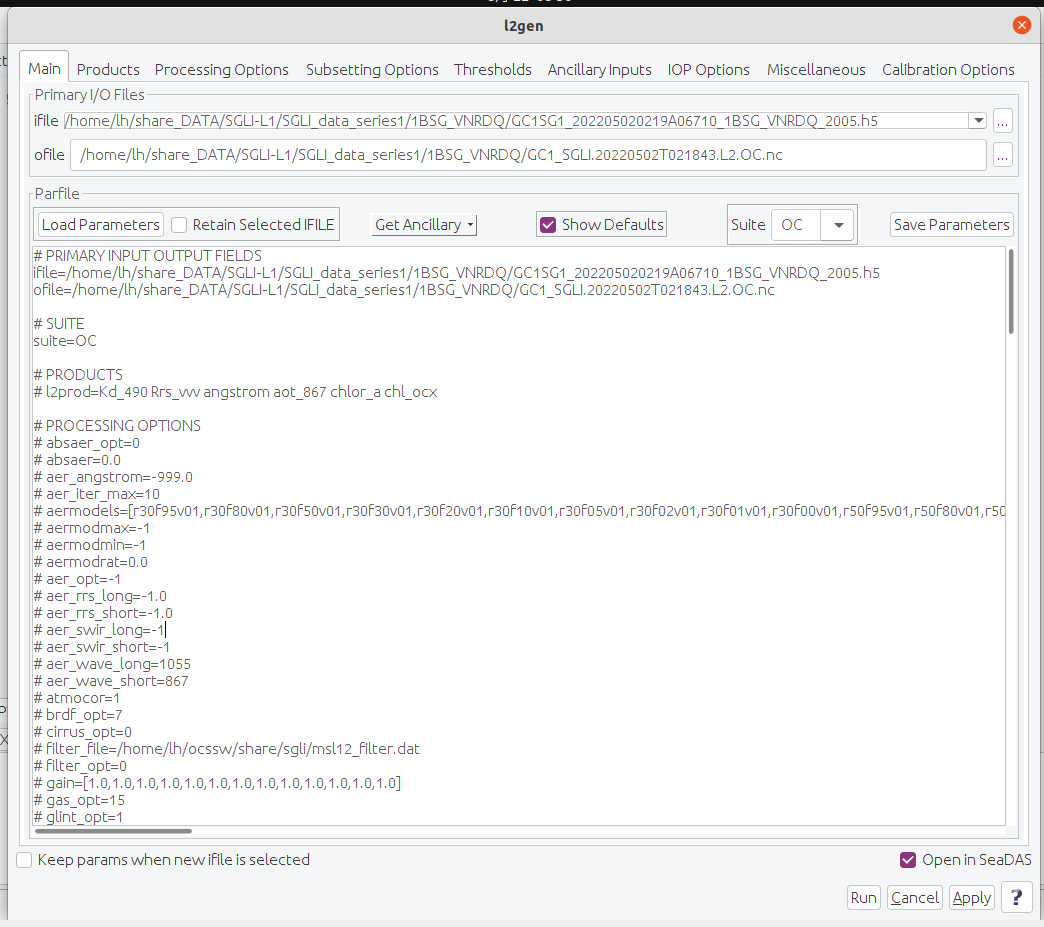Click the Run button
The image size is (1044, 927).
point(863,897)
